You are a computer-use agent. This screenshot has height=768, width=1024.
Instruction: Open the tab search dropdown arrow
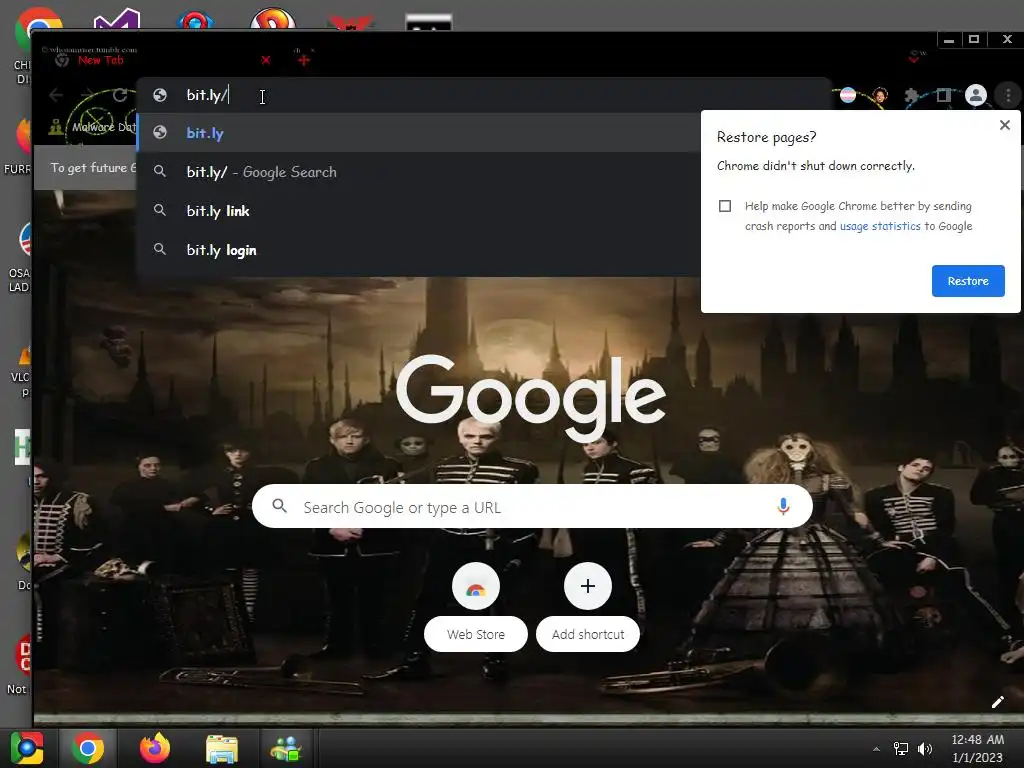pyautogui.click(x=914, y=59)
